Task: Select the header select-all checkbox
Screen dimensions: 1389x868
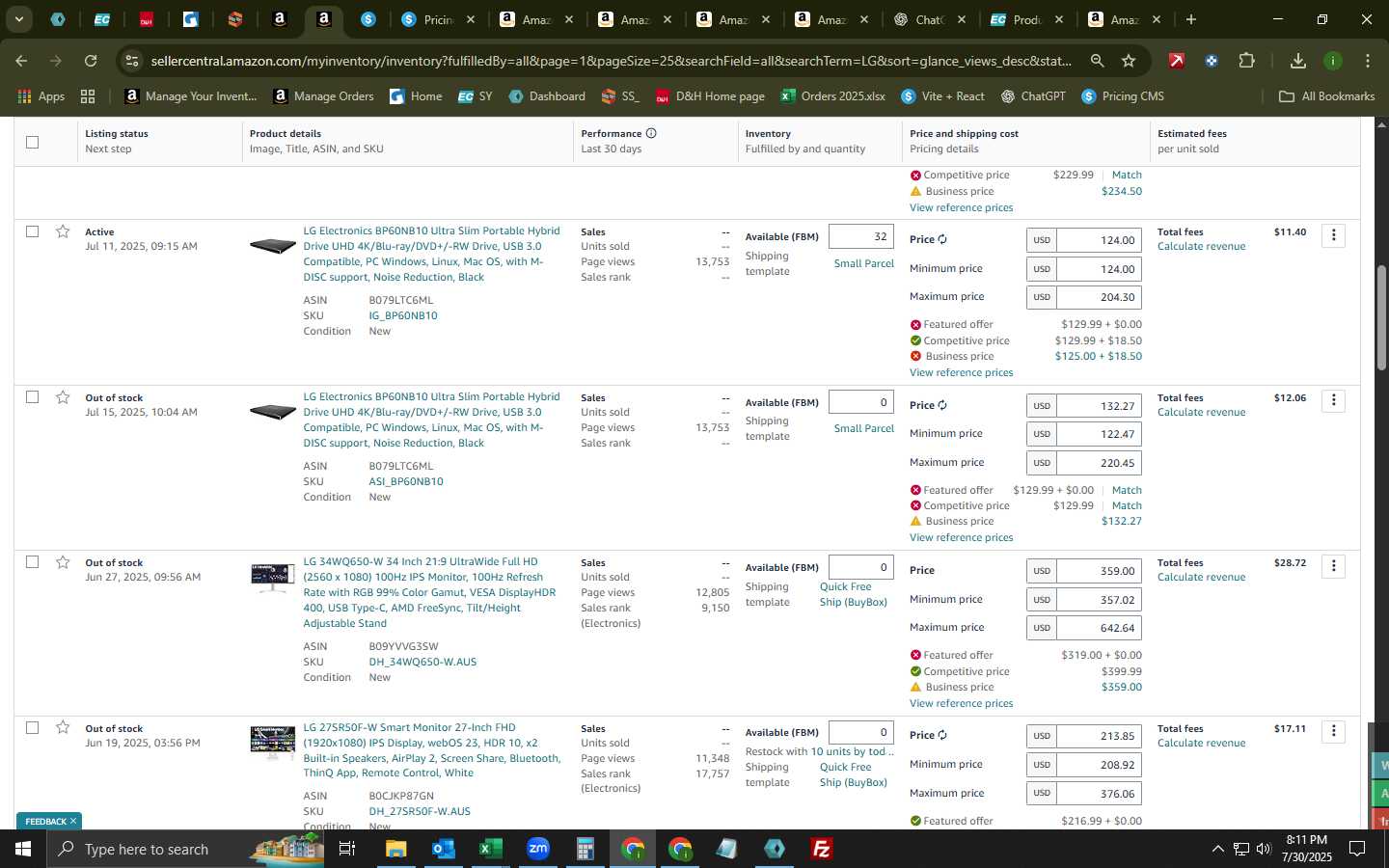Action: pos(32,142)
